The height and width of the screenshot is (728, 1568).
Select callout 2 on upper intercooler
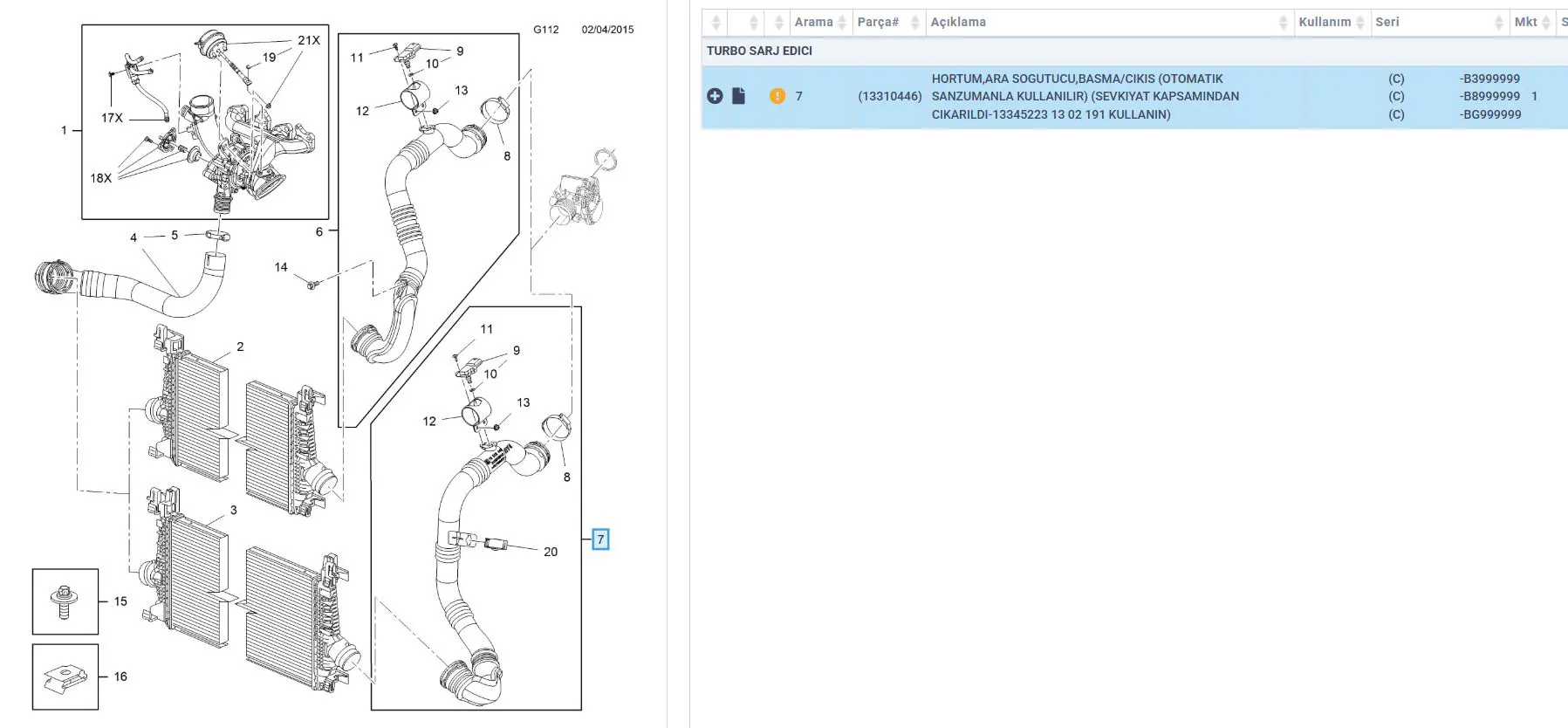click(240, 347)
